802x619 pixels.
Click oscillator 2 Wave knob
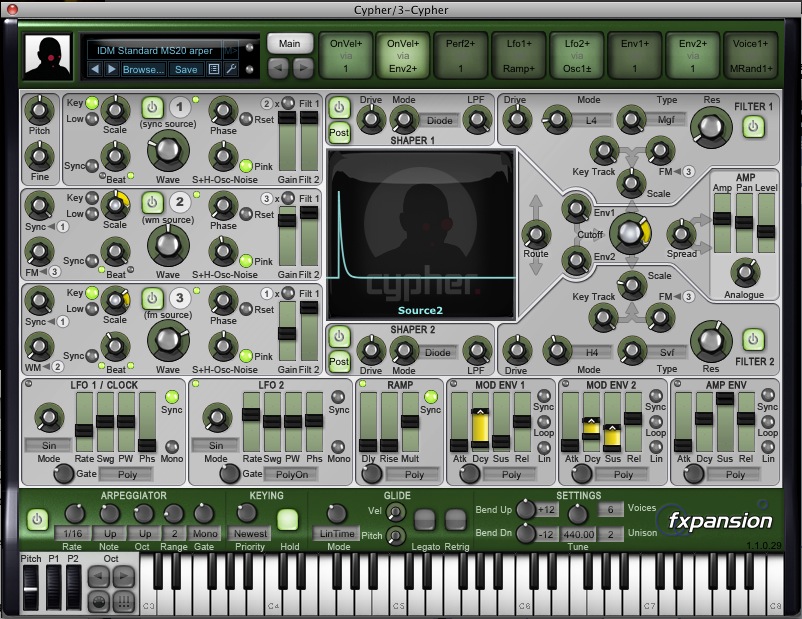(168, 245)
